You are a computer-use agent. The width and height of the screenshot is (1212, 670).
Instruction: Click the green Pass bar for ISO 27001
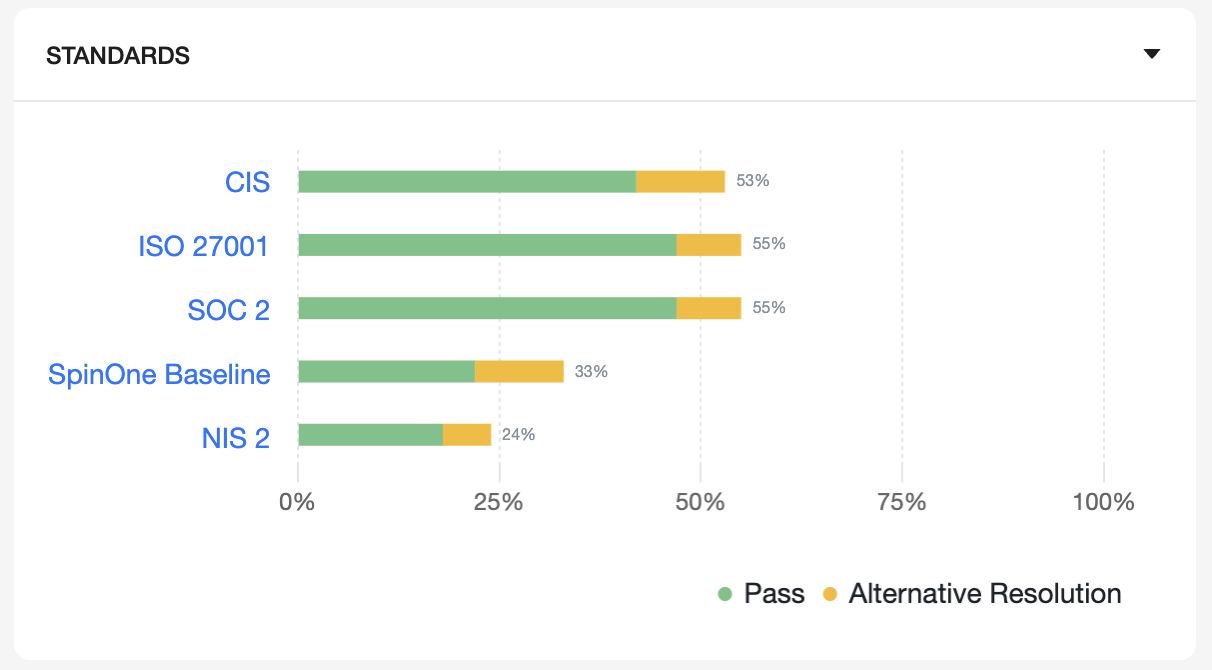click(487, 245)
